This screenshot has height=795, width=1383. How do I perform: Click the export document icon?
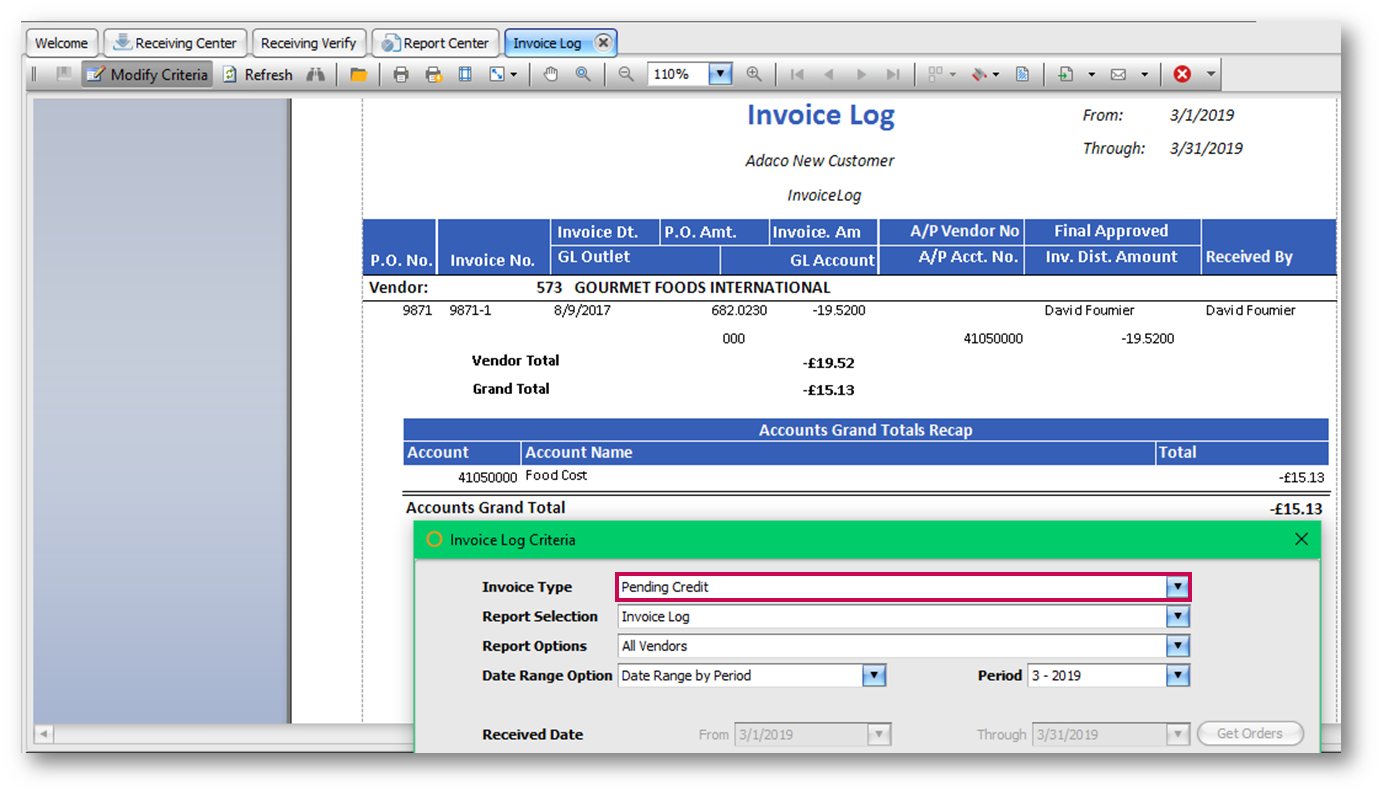pos(1066,75)
